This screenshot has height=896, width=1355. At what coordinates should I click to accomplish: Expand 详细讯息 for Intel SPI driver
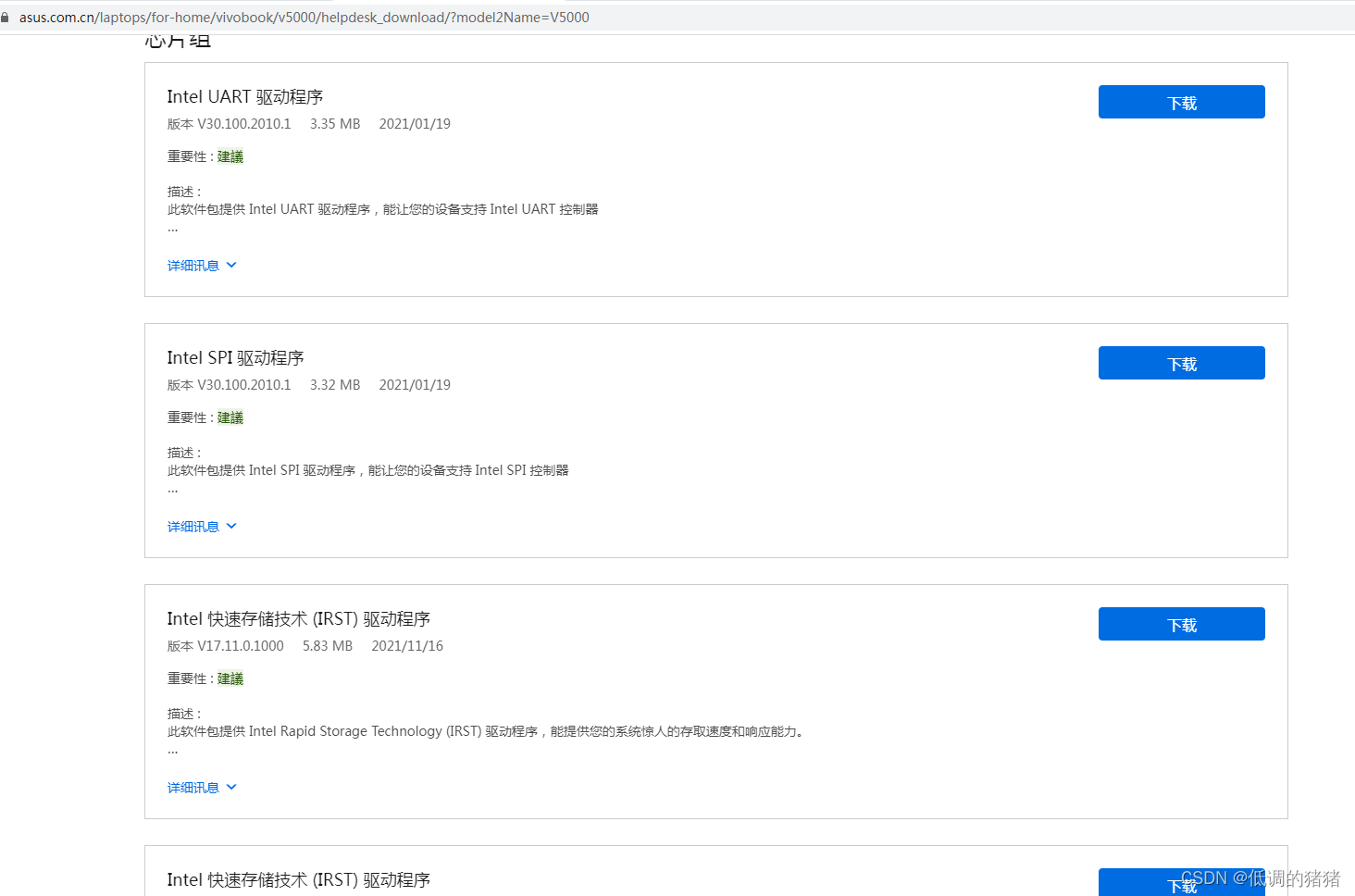[x=202, y=527]
